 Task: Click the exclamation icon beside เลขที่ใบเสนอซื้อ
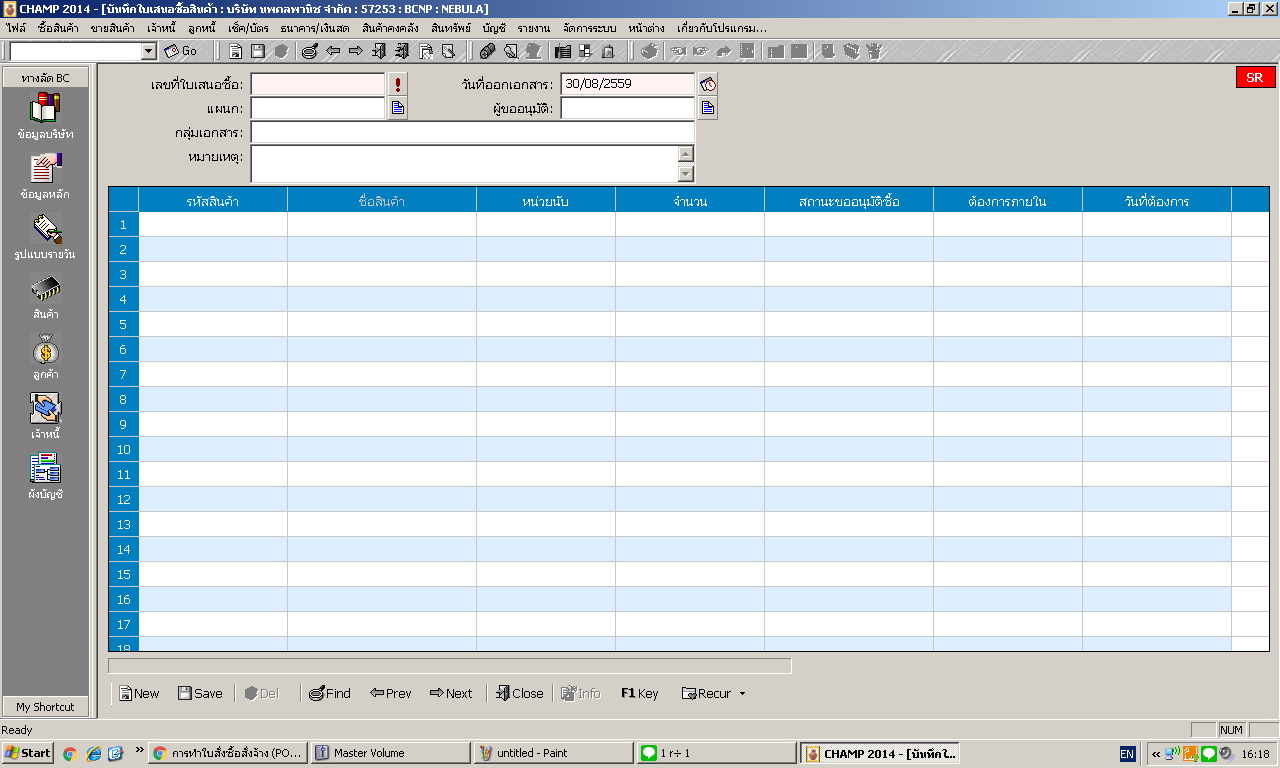398,84
